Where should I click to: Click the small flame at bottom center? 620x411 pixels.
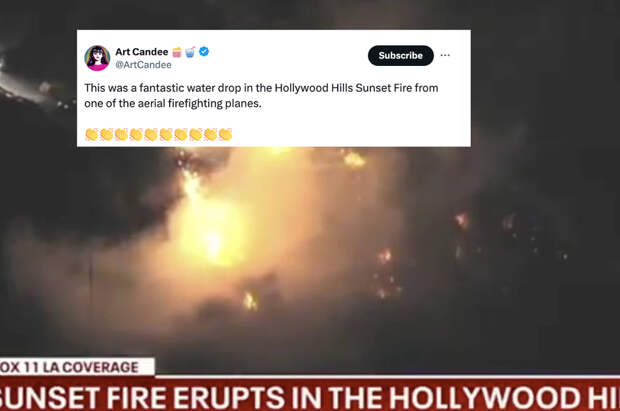pyautogui.click(x=250, y=301)
